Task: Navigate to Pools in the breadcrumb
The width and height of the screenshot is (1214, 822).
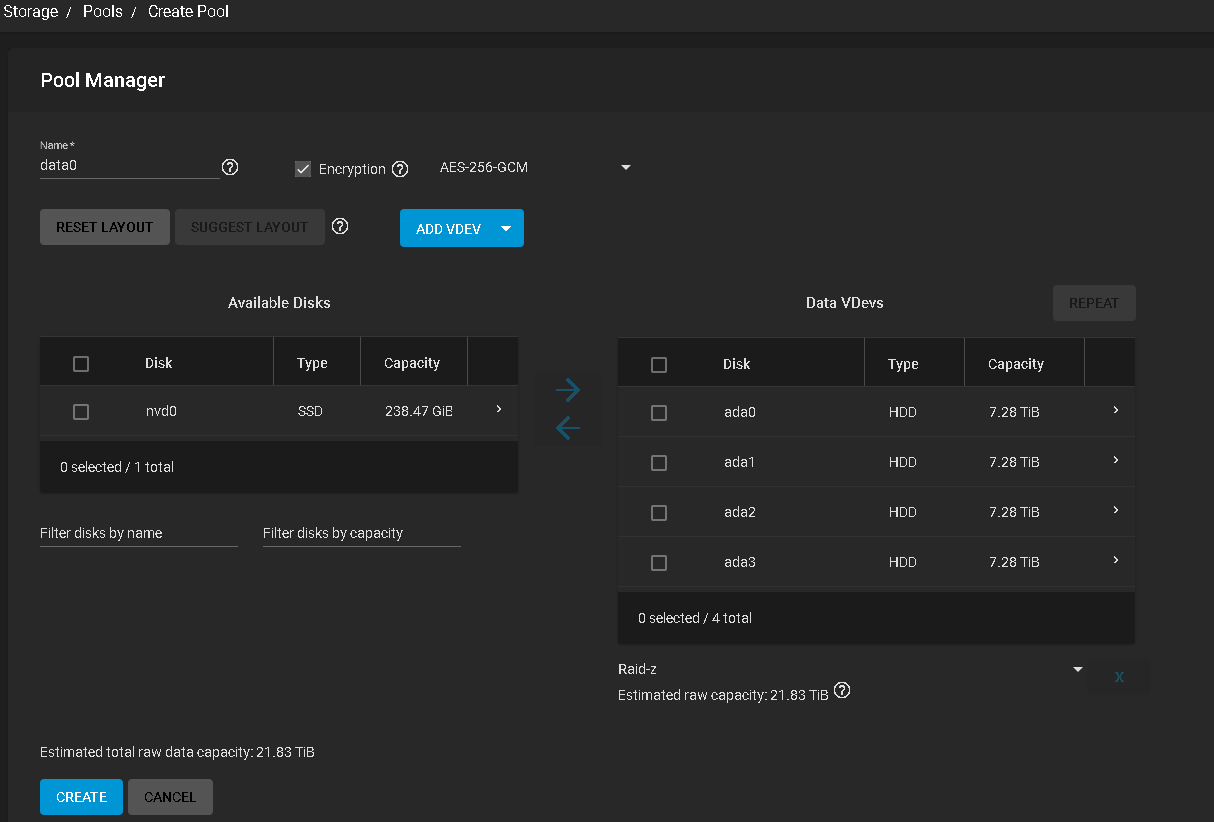Action: point(103,12)
